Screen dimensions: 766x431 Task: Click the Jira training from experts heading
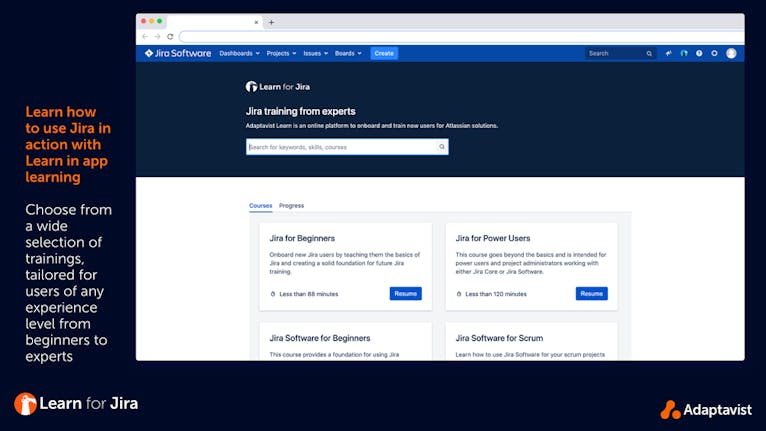[x=300, y=111]
